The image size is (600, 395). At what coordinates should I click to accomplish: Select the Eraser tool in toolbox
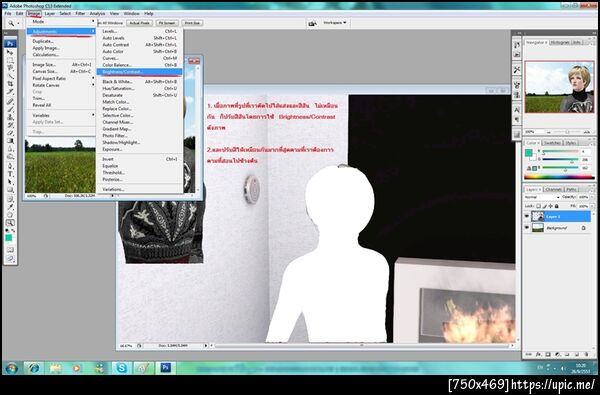[10, 133]
